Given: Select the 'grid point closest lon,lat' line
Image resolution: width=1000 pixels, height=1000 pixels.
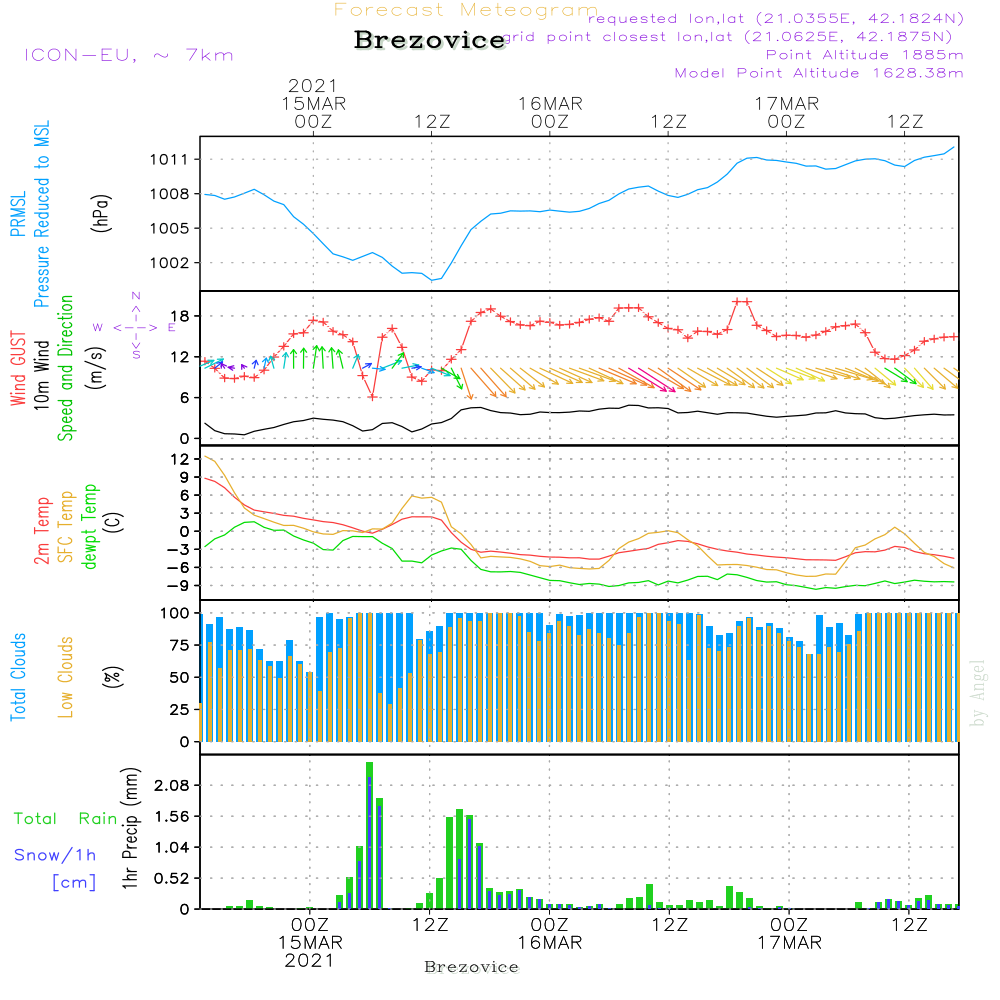Looking at the screenshot, I should pyautogui.click(x=728, y=37).
